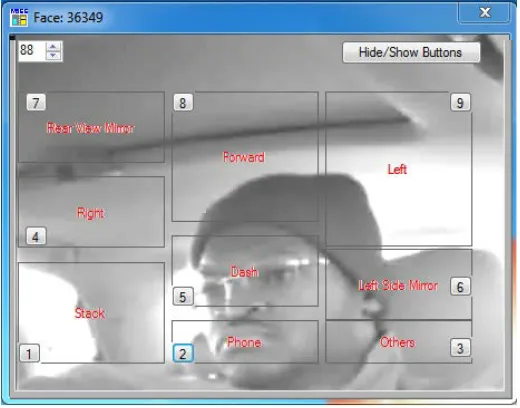Click the Hide/Show Buttons button

click(x=411, y=52)
